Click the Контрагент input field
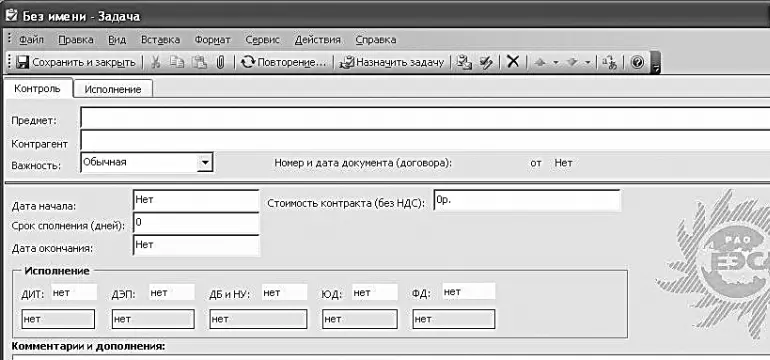This screenshot has height=360, width=770. [425, 140]
